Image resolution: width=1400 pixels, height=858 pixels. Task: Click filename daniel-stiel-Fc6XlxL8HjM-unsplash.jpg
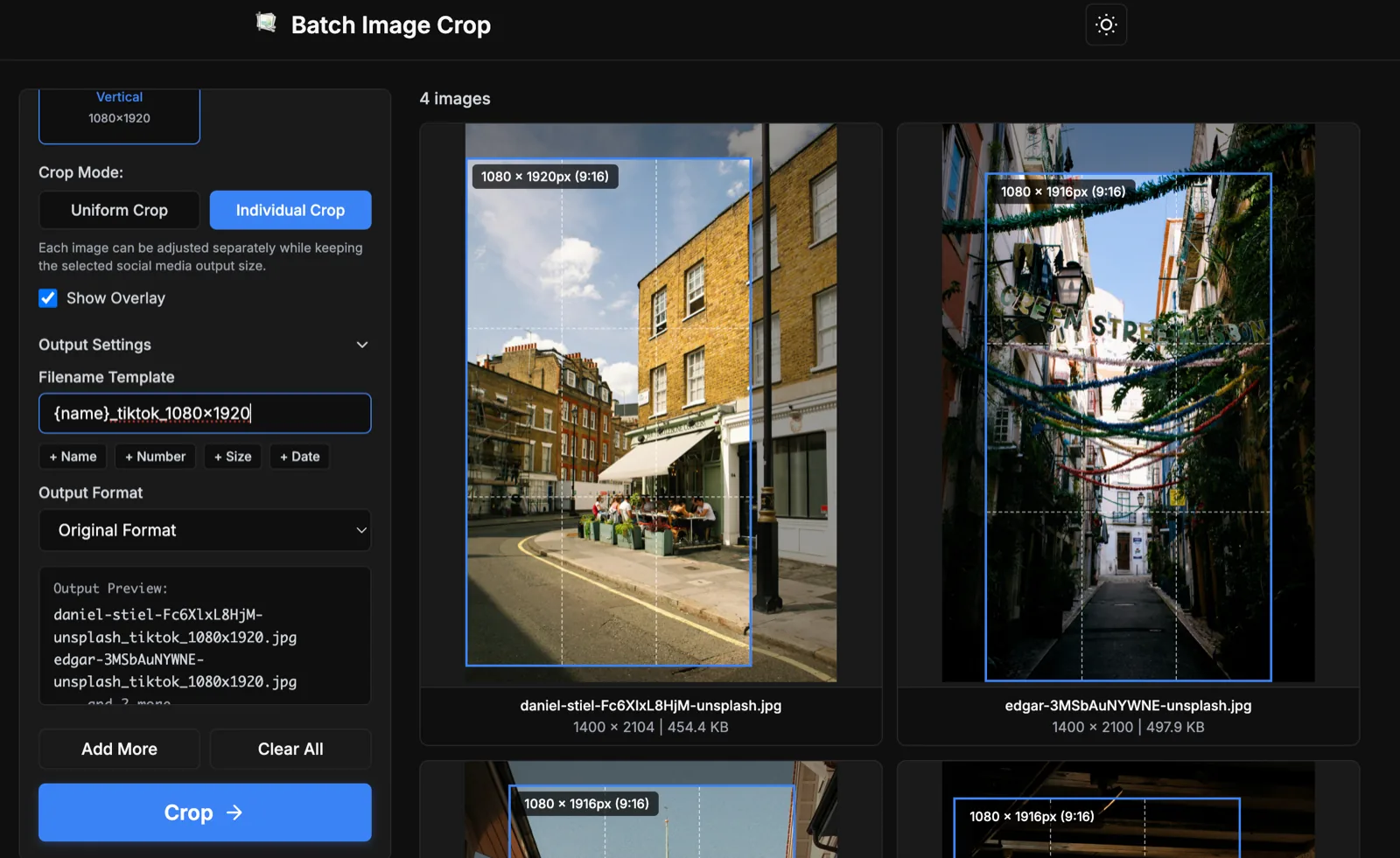coord(651,705)
